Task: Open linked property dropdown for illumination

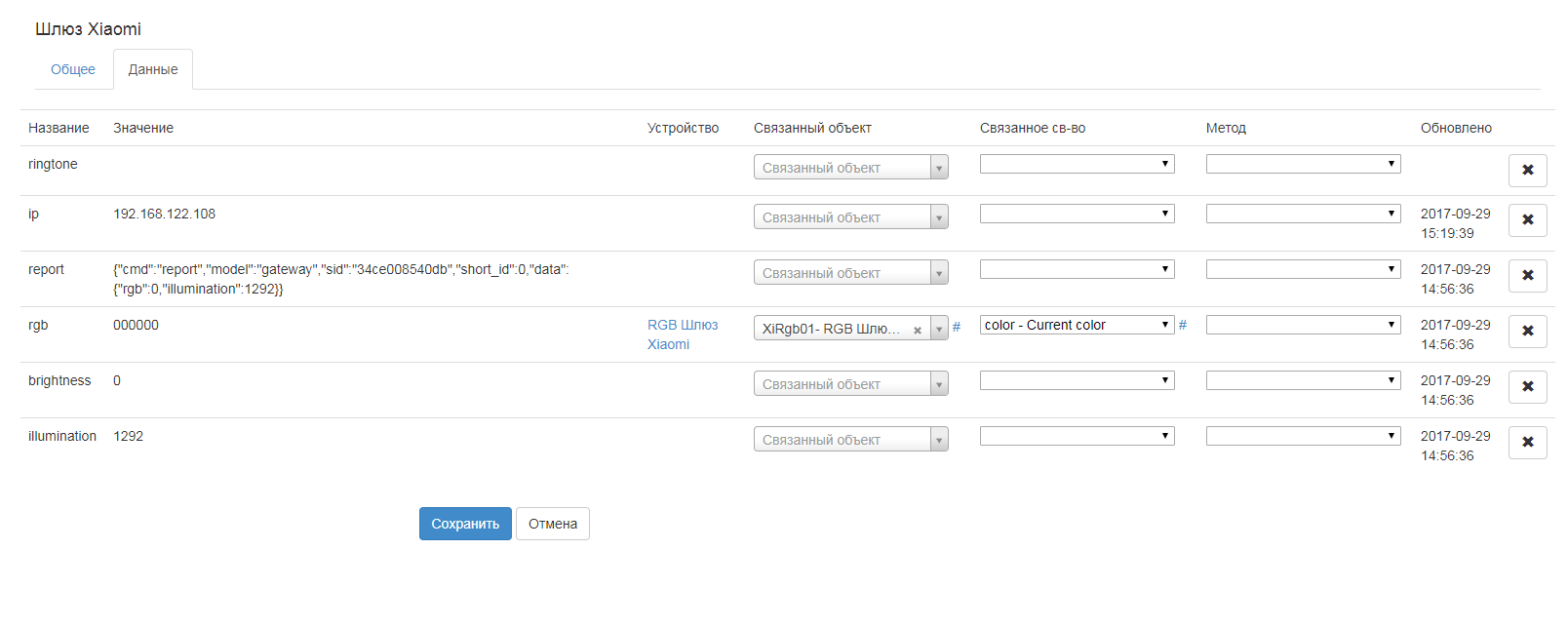Action: tap(1077, 436)
